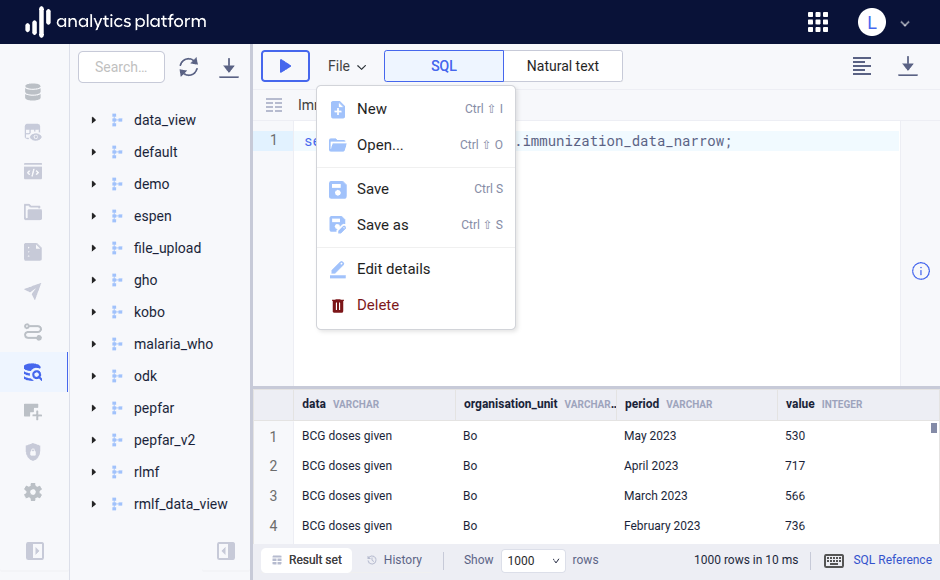Open the SQL Reference link
This screenshot has width=940, height=580.
(x=892, y=560)
